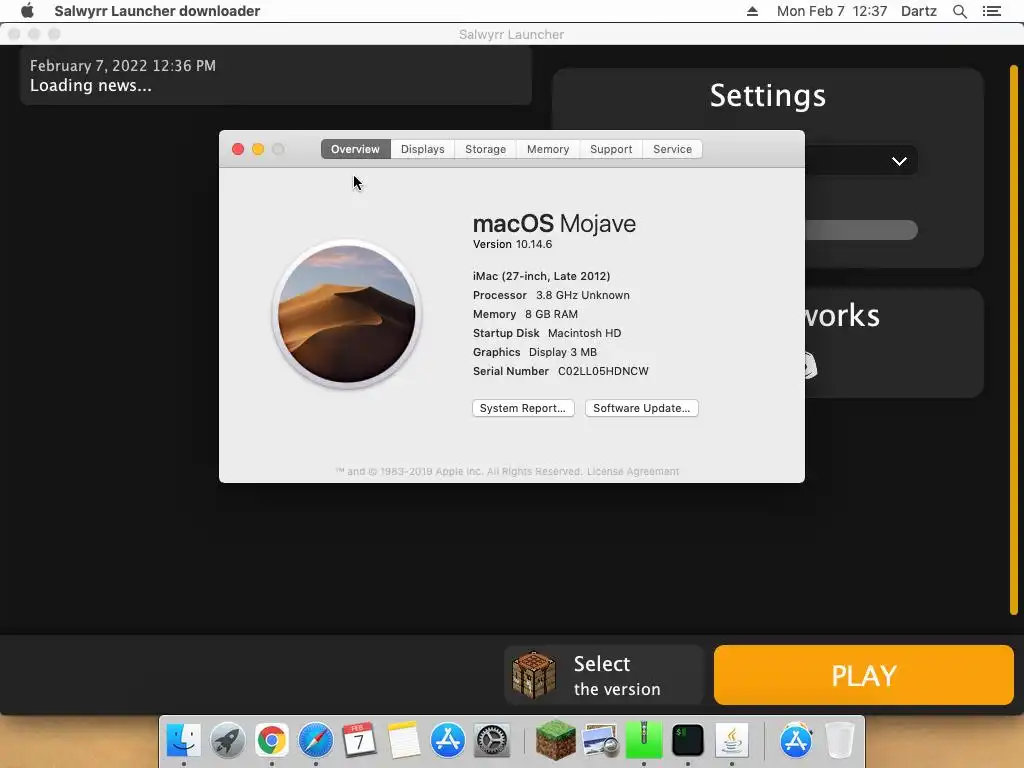Open Terminal from the Dock
Screen dimensions: 1024x768
click(688, 741)
